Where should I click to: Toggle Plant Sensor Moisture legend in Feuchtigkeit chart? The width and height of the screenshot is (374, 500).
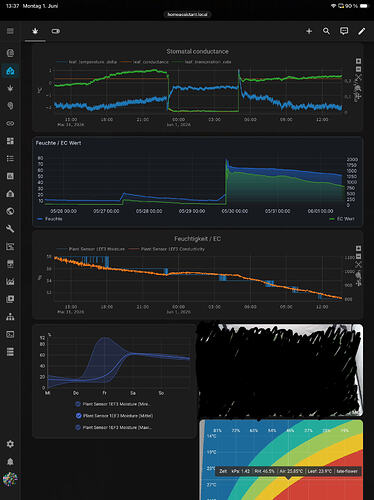point(91,249)
